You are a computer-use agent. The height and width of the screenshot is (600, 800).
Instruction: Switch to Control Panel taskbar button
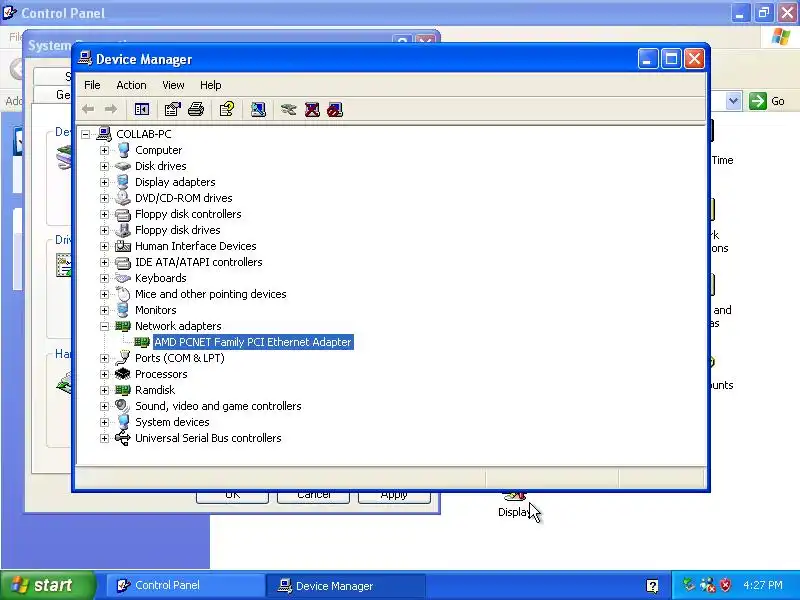[185, 585]
